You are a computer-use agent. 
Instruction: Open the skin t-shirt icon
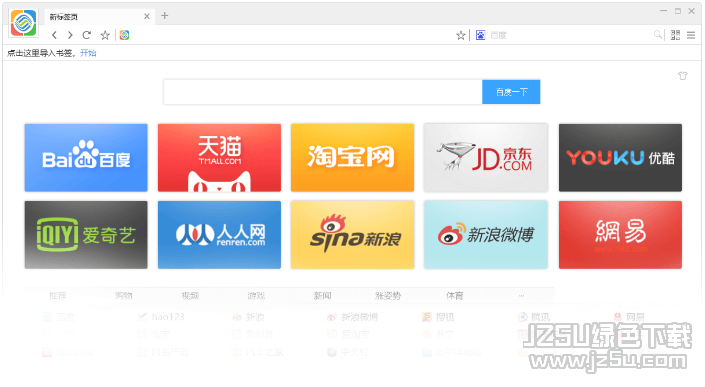(683, 76)
